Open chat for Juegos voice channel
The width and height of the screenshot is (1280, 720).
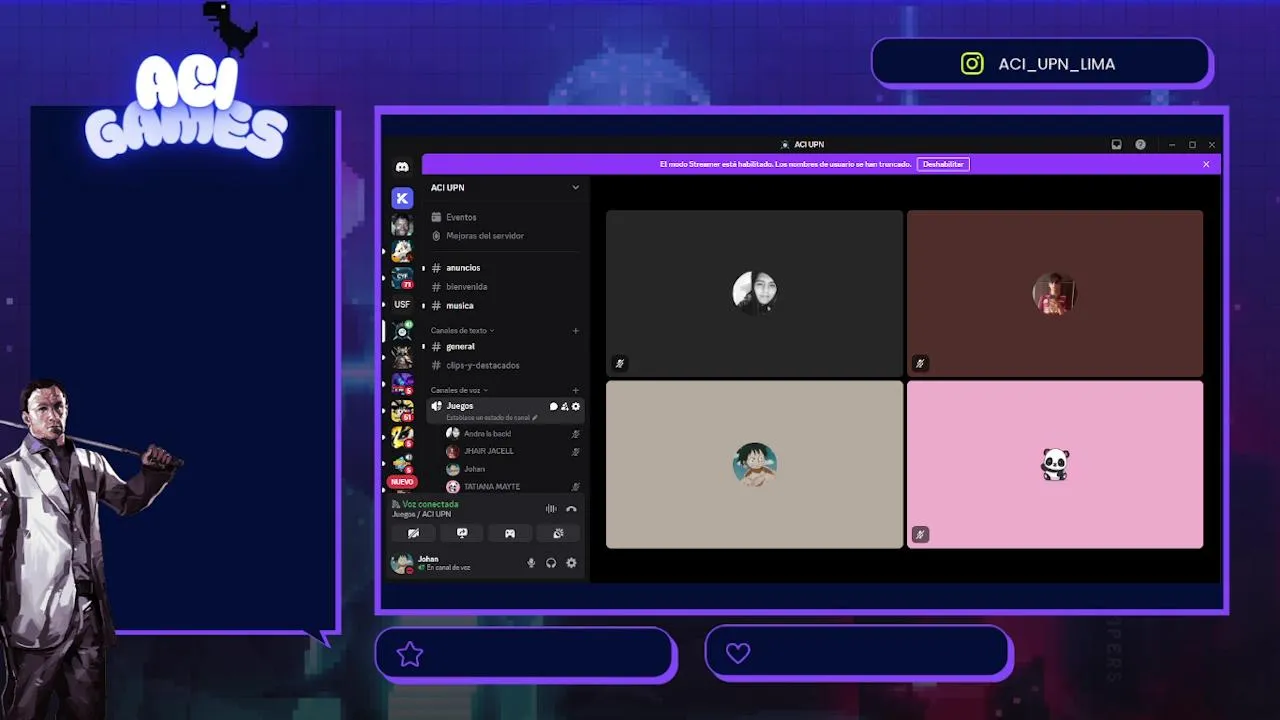coord(553,406)
